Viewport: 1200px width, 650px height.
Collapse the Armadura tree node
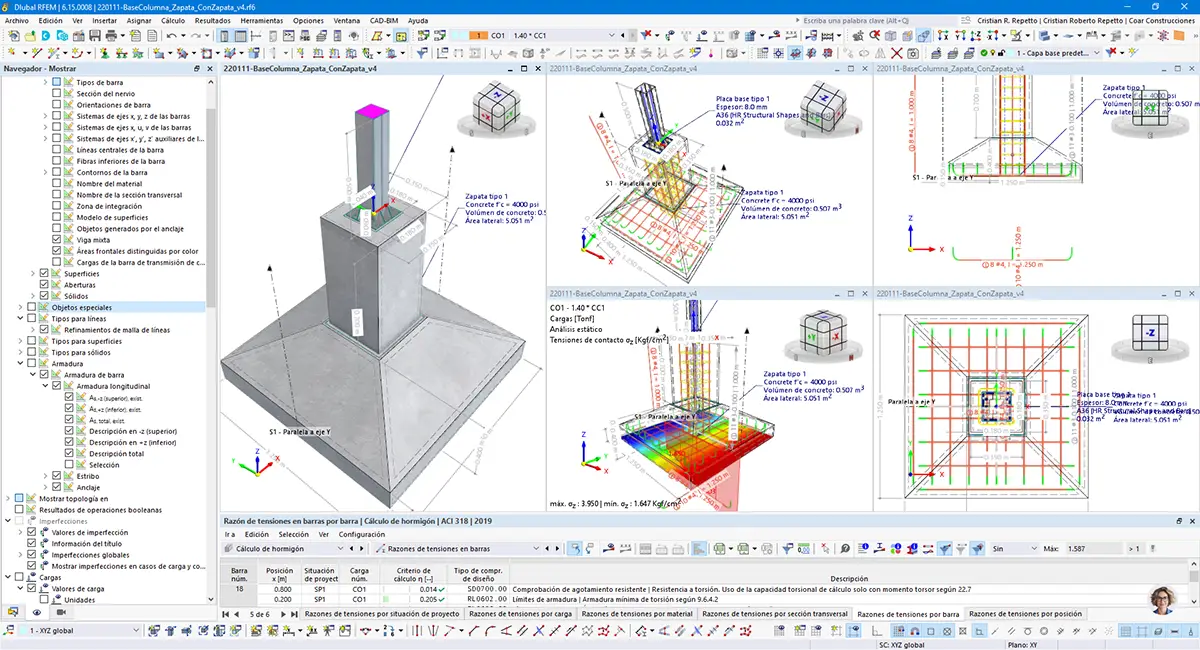[x=19, y=363]
